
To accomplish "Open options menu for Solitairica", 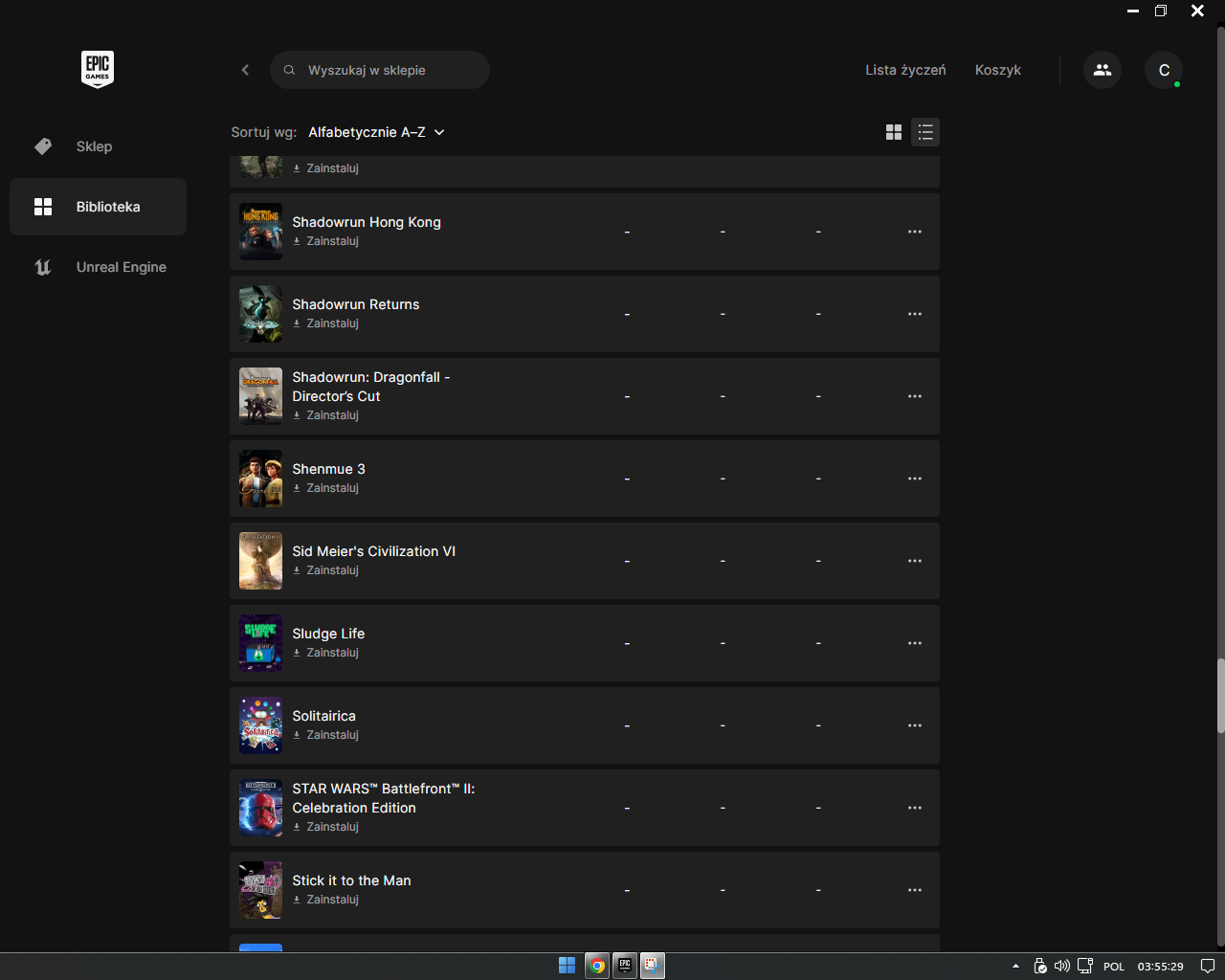I will click(x=915, y=725).
